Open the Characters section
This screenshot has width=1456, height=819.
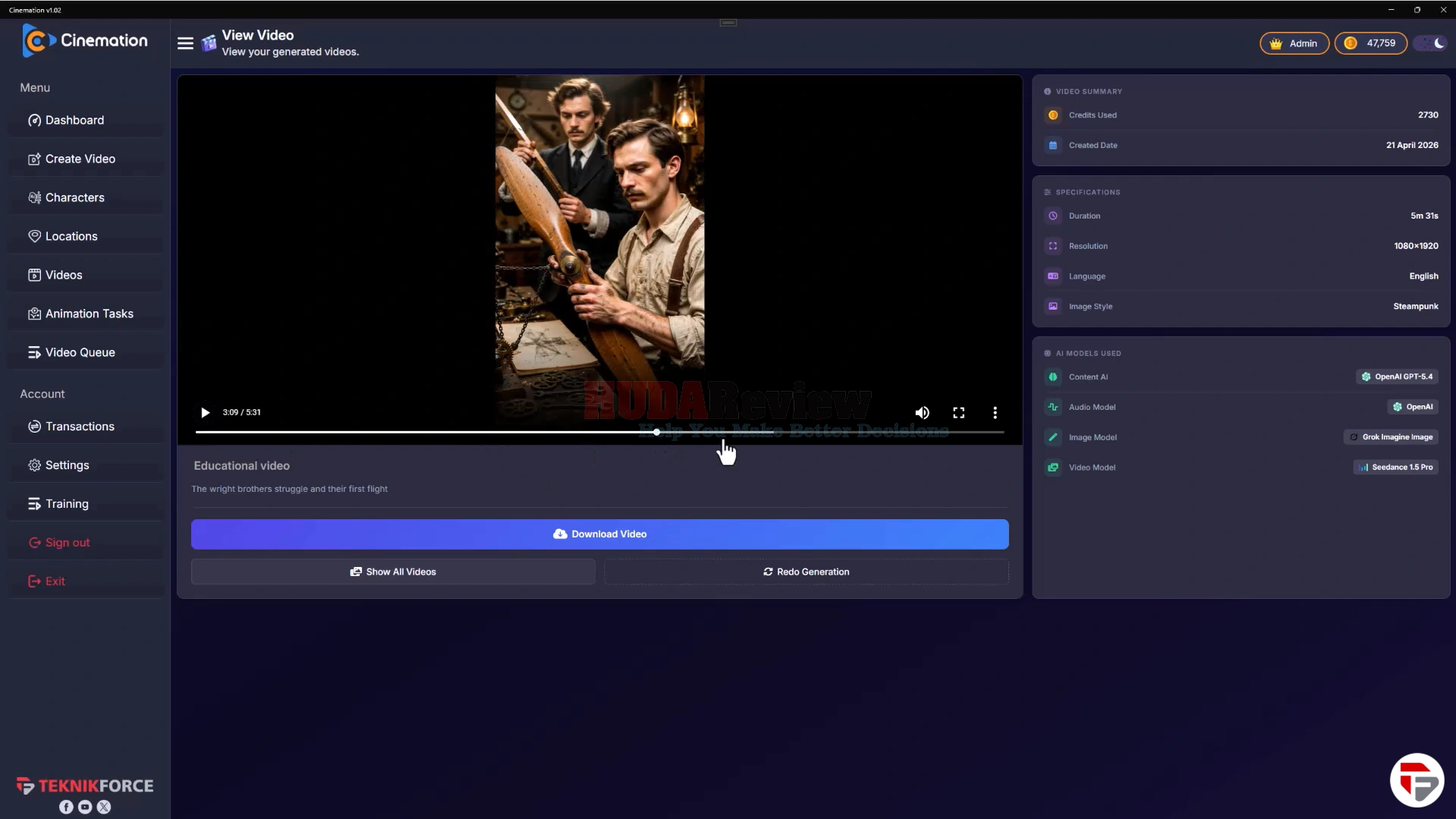pos(85,197)
